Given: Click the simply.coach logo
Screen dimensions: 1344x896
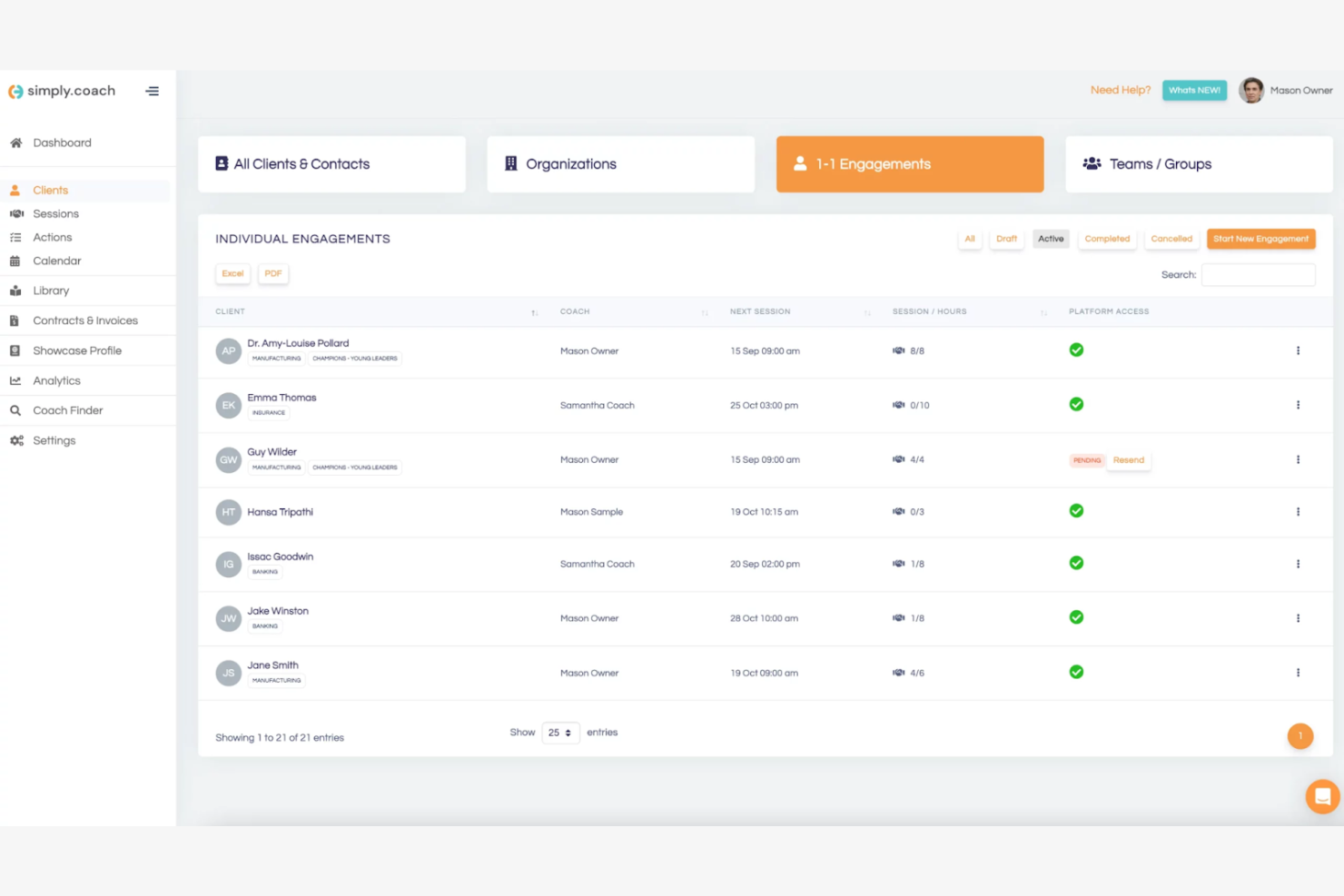Looking at the screenshot, I should 61,91.
